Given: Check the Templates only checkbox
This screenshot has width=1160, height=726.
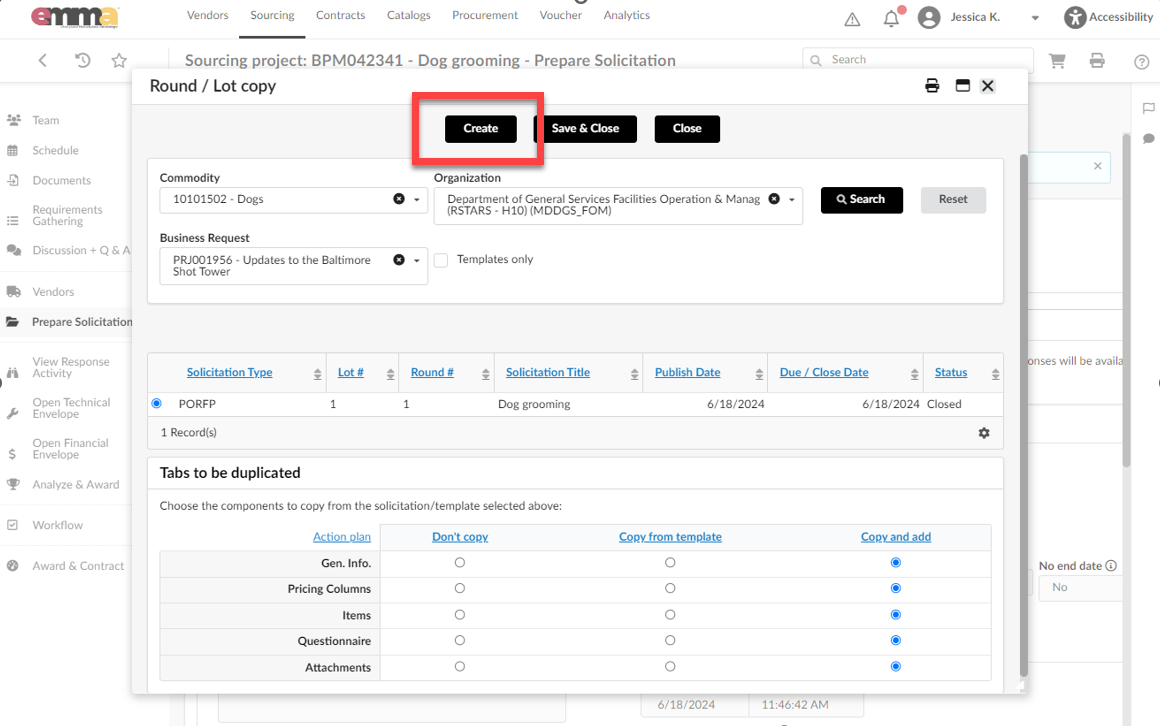Looking at the screenshot, I should coord(441,261).
